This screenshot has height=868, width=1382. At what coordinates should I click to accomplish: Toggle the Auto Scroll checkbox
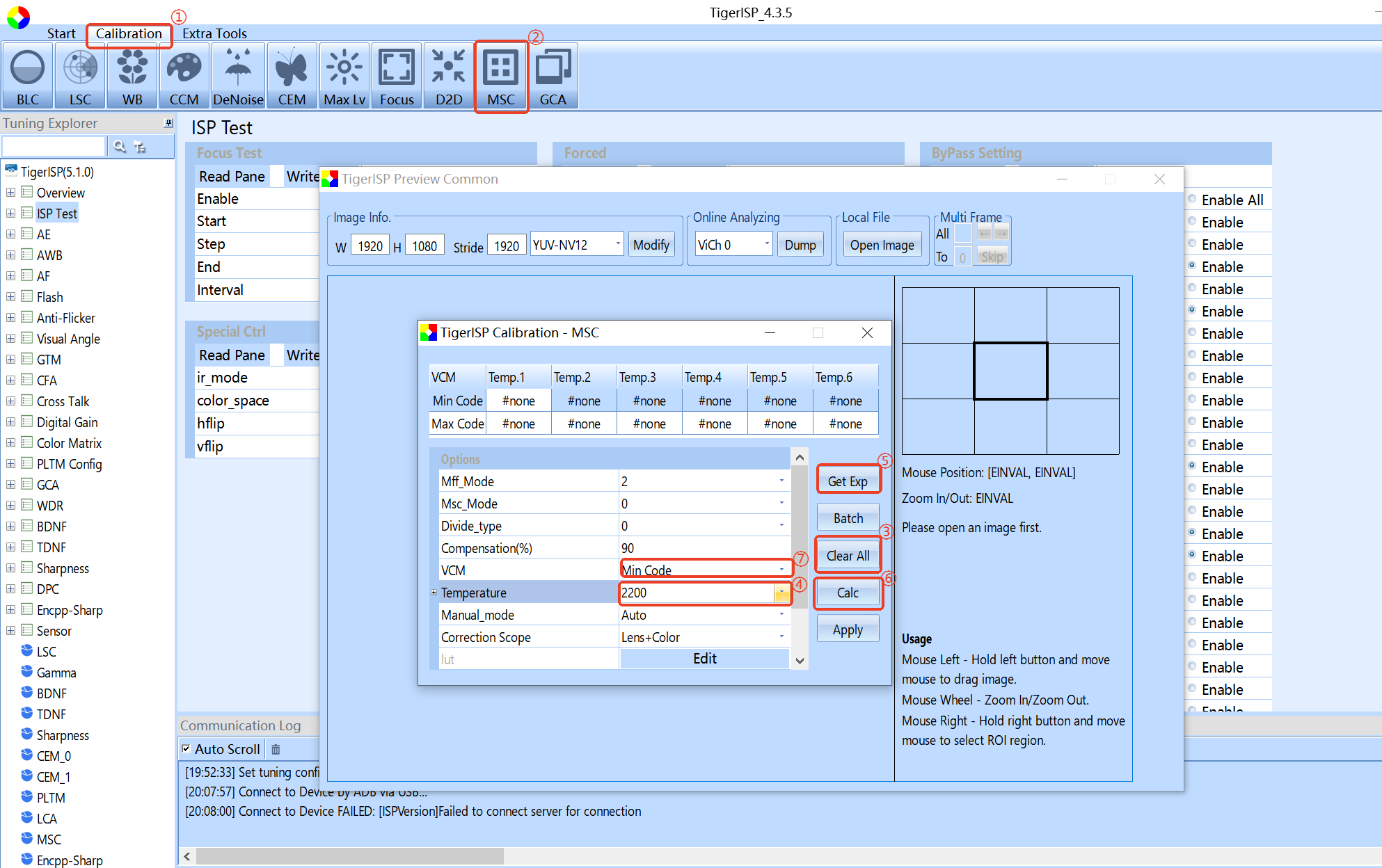coord(186,749)
